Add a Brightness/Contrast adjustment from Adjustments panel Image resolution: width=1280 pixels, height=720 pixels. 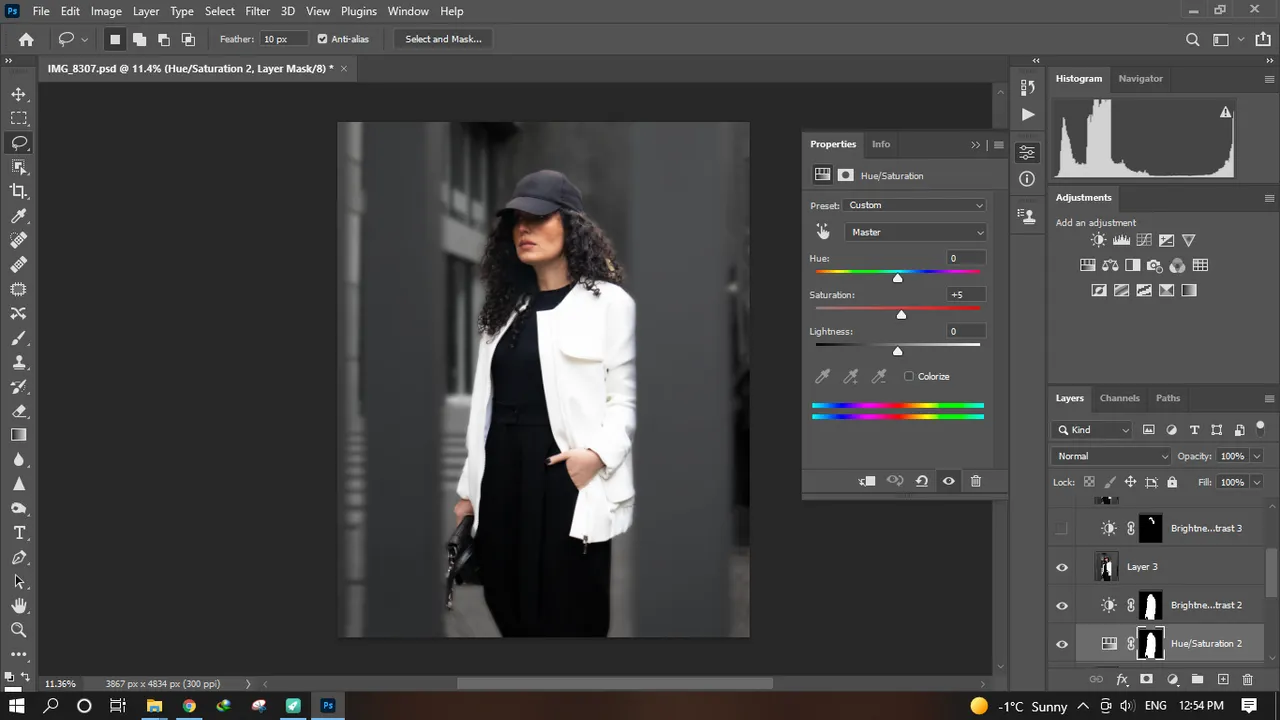(x=1099, y=240)
